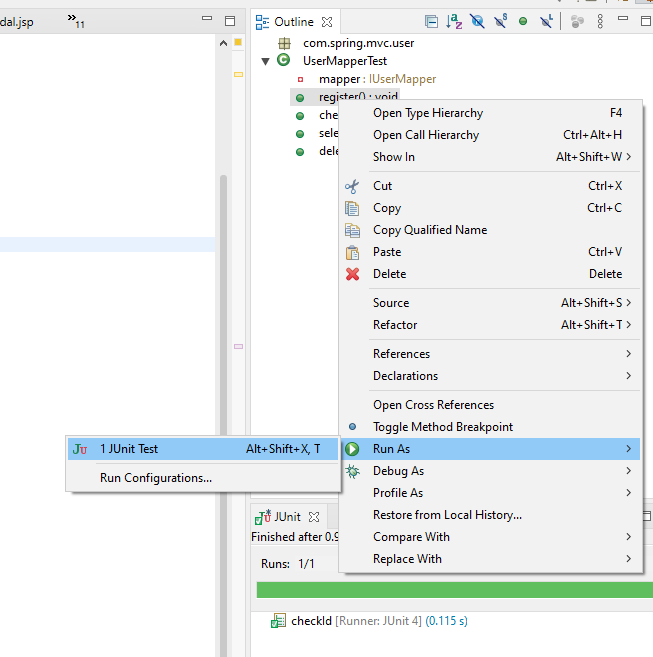Close the Outline view tab
Screen dimensions: 653x657
(327, 22)
